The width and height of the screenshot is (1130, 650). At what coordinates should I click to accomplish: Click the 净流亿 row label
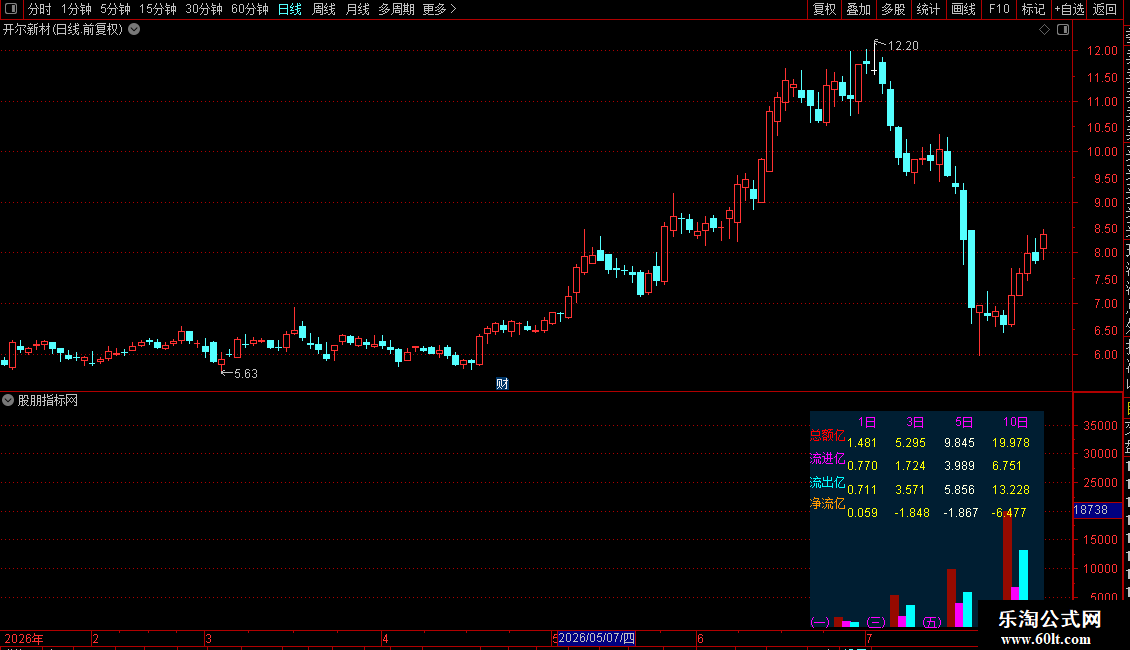click(827, 504)
